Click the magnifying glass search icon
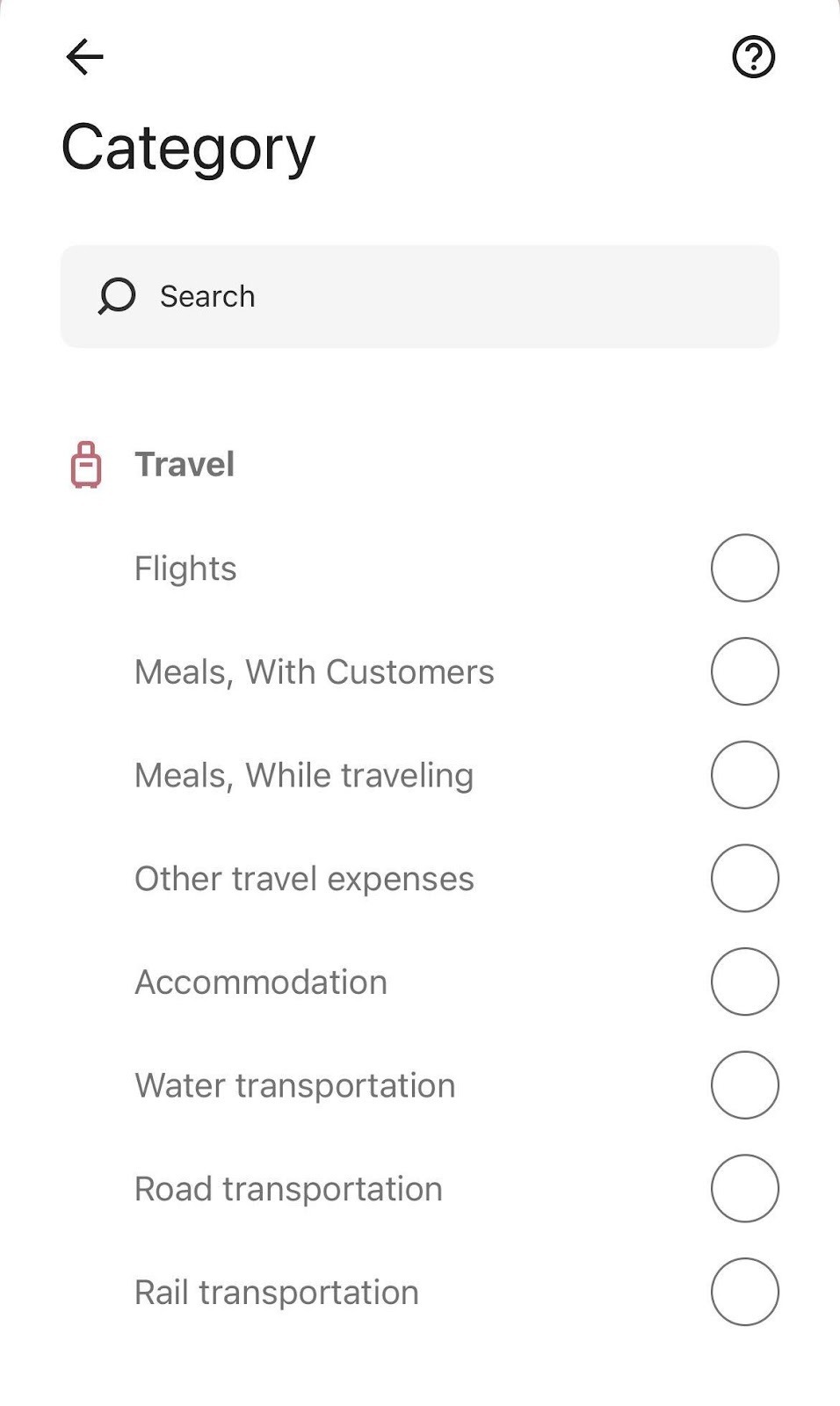840x1406 pixels. [x=117, y=296]
